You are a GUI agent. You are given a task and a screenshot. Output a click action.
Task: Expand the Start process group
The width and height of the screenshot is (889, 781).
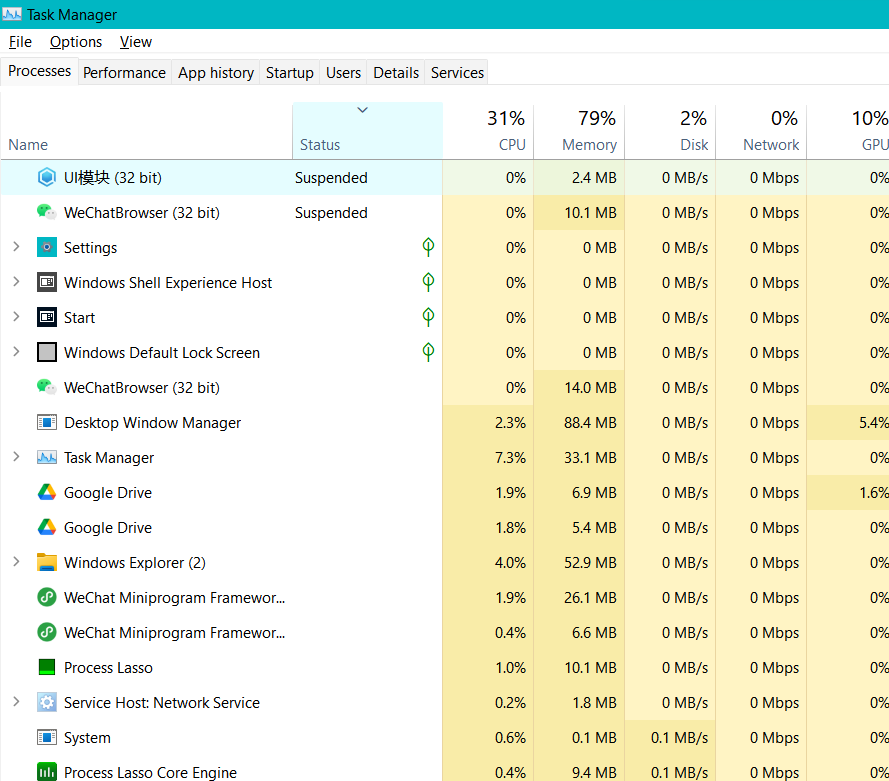click(16, 317)
